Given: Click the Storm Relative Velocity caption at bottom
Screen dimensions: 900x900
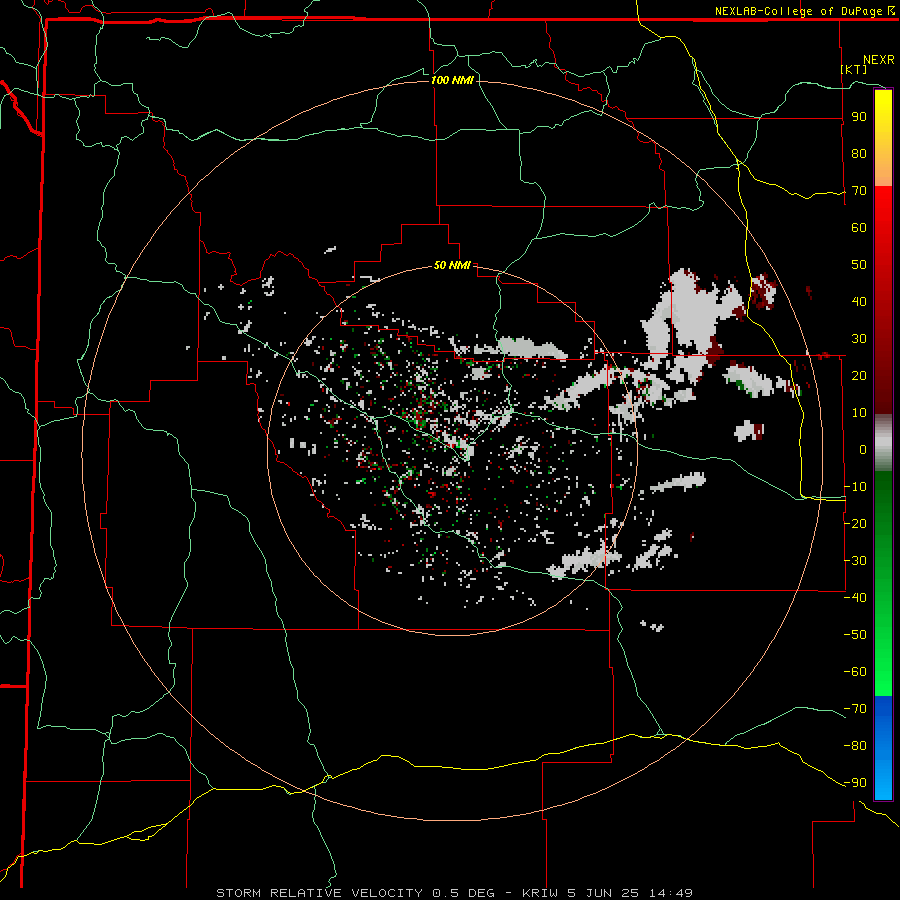Looking at the screenshot, I should pos(454,893).
